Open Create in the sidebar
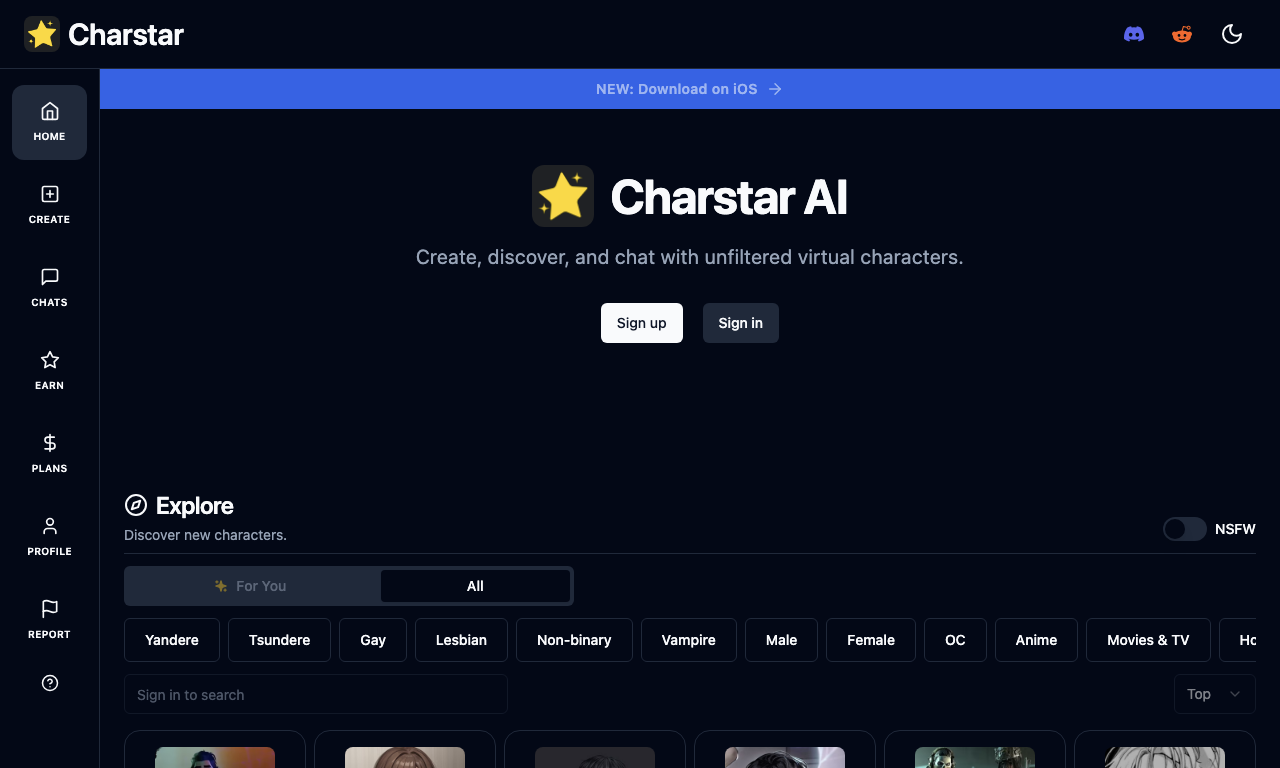Viewport: 1280px width, 768px height. pos(49,205)
